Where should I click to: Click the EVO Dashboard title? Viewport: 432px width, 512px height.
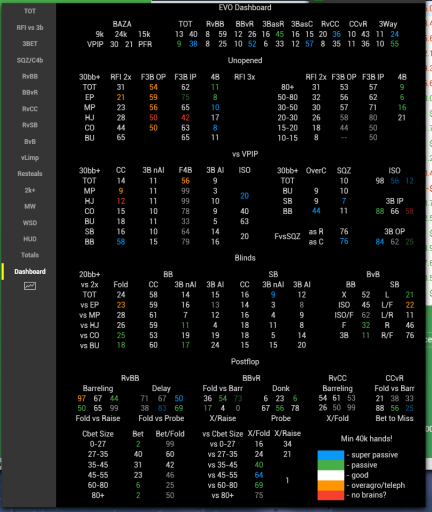245,7
